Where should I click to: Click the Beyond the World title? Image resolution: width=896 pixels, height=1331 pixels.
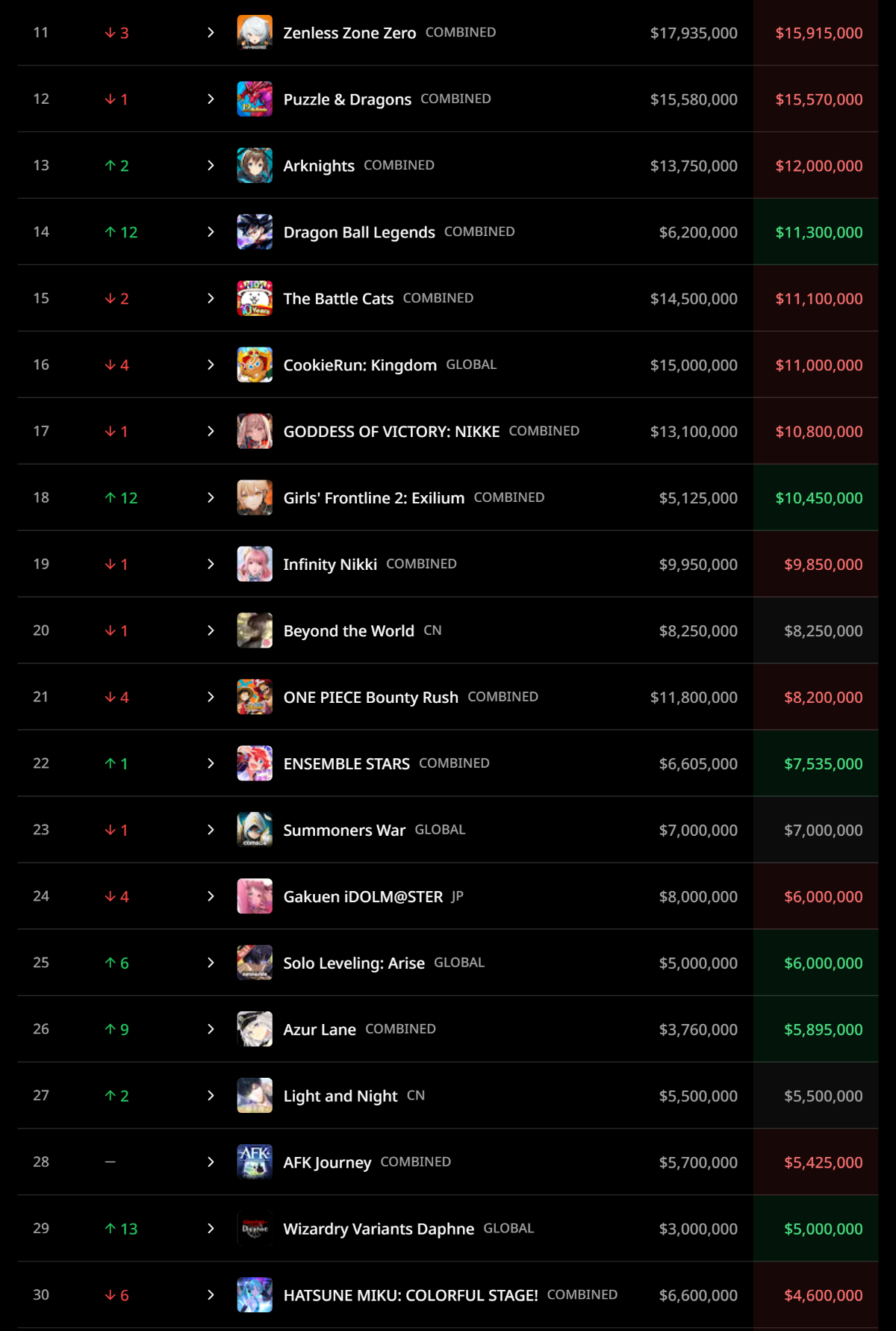click(x=349, y=631)
